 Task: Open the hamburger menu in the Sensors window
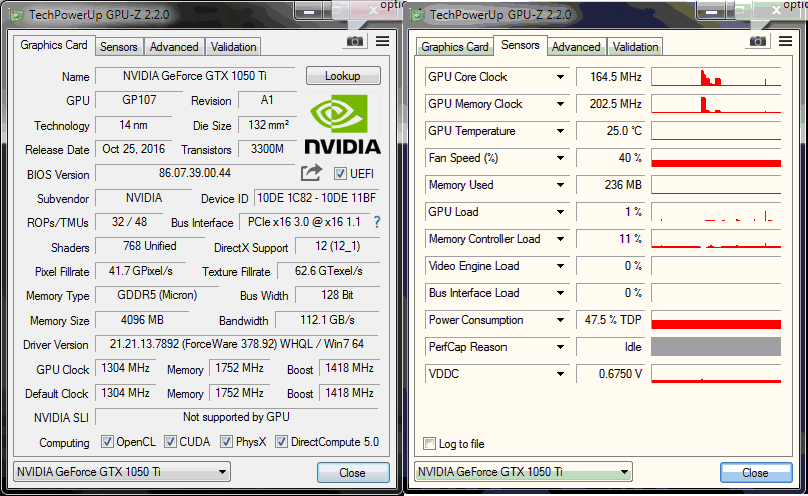(785, 41)
